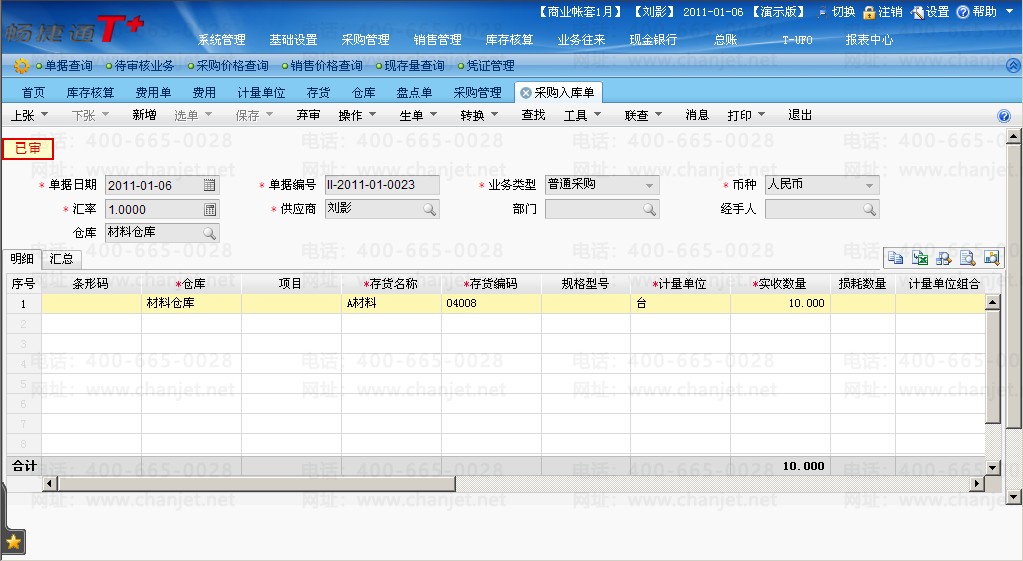Open the 采购管理 main menu
This screenshot has width=1023, height=561.
click(x=365, y=40)
